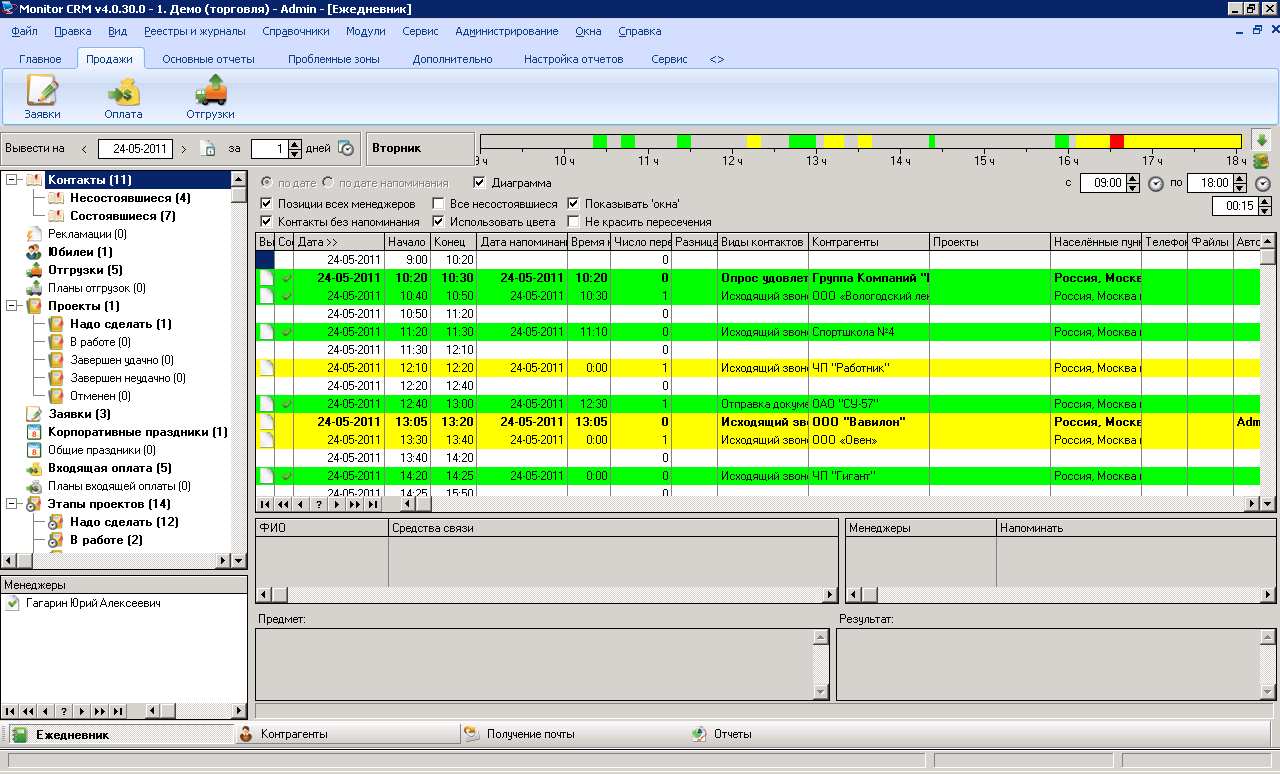Enable Все несостоявшиеся checkbox
1280x774 pixels.
(x=437, y=204)
